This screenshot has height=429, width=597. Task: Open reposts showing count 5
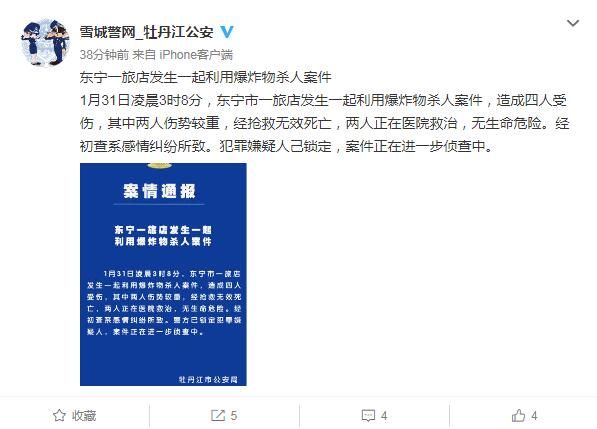[x=224, y=415]
